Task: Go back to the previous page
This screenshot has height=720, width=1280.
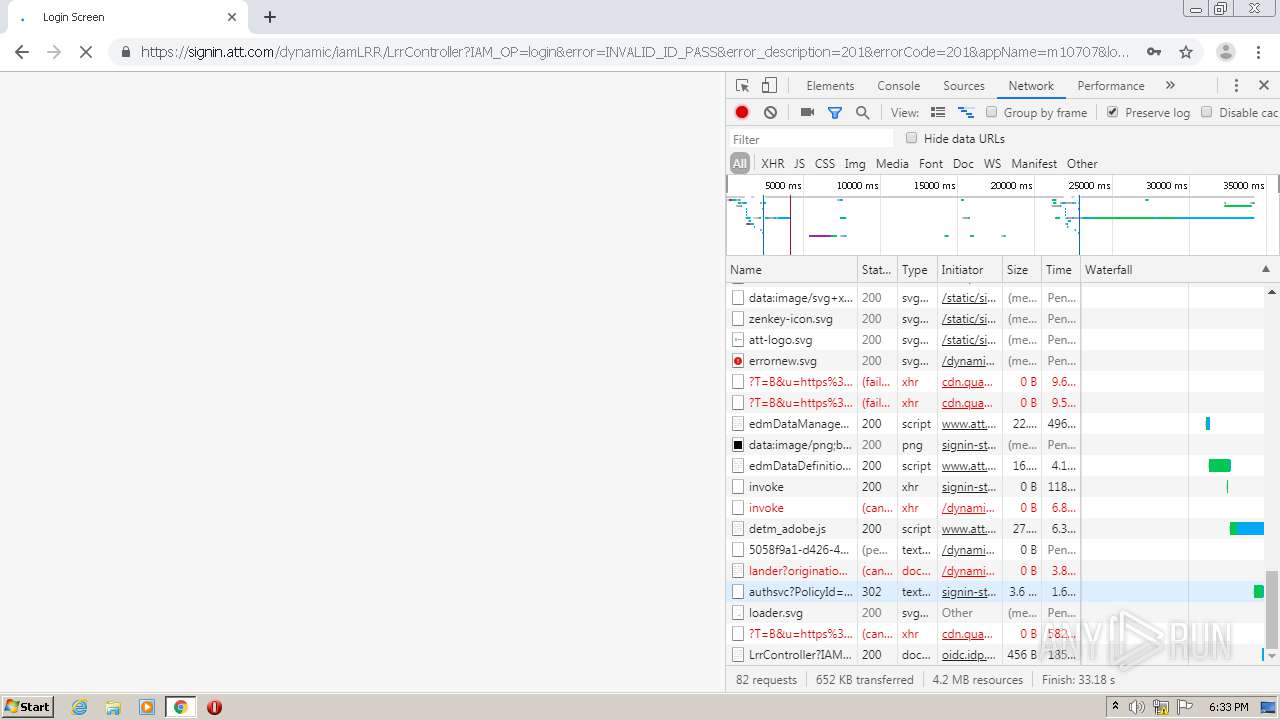Action: [x=22, y=52]
